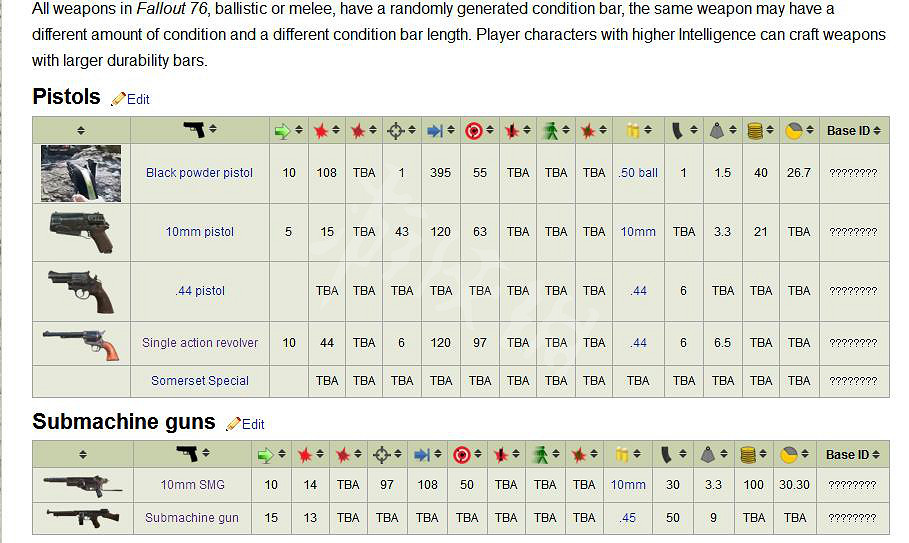Click the blue arrow range icon in Pistols header

435,130
